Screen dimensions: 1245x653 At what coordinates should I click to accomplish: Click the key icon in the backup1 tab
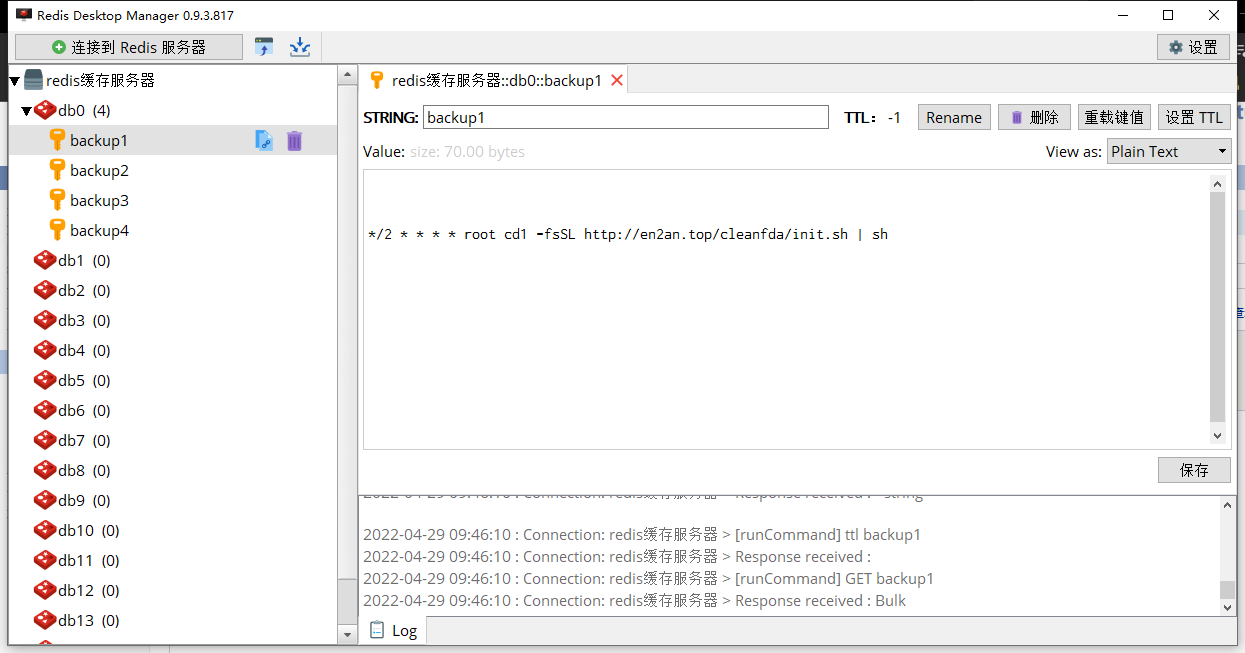[x=377, y=80]
